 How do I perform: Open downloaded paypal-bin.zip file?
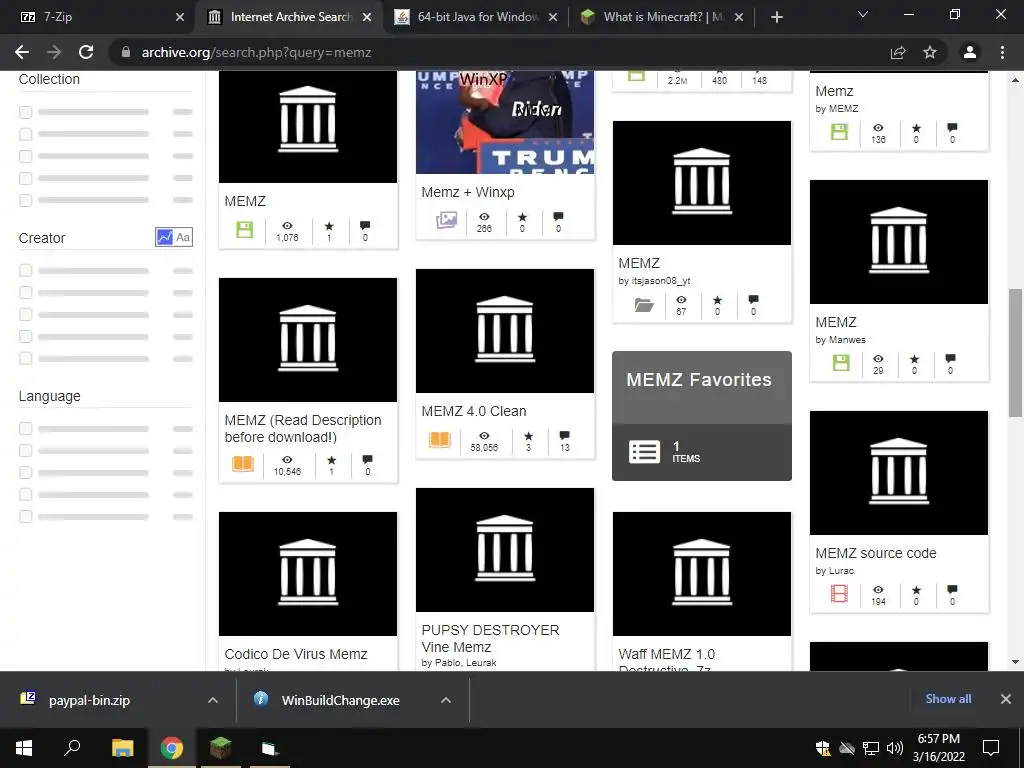(89, 700)
